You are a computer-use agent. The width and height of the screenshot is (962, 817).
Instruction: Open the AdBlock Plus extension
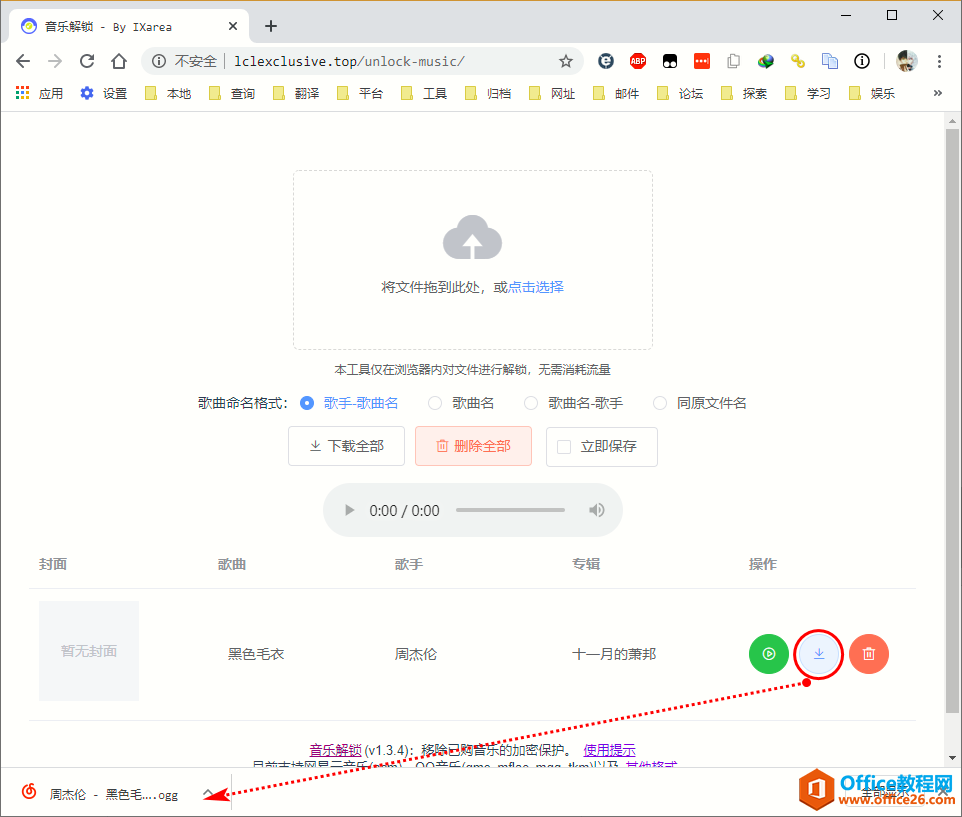click(638, 61)
